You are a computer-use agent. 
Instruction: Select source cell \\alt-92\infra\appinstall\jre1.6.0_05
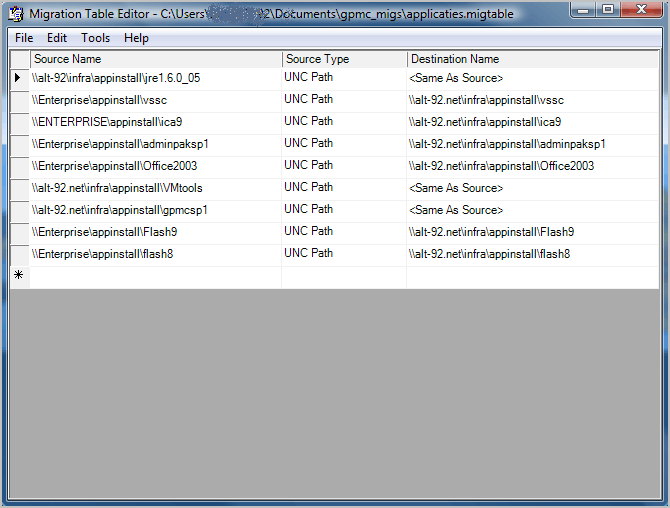point(156,79)
